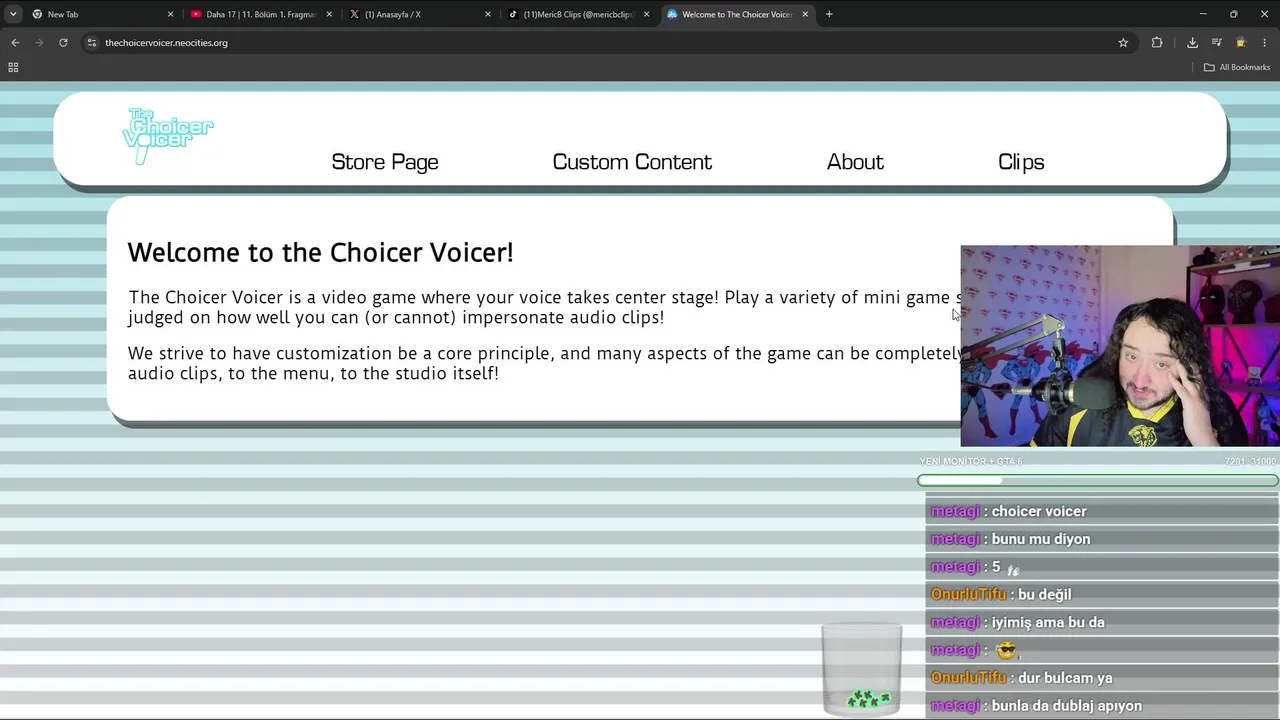Click the Welcome to the Choicer Voicer heading
The height and width of the screenshot is (720, 1280).
[320, 252]
